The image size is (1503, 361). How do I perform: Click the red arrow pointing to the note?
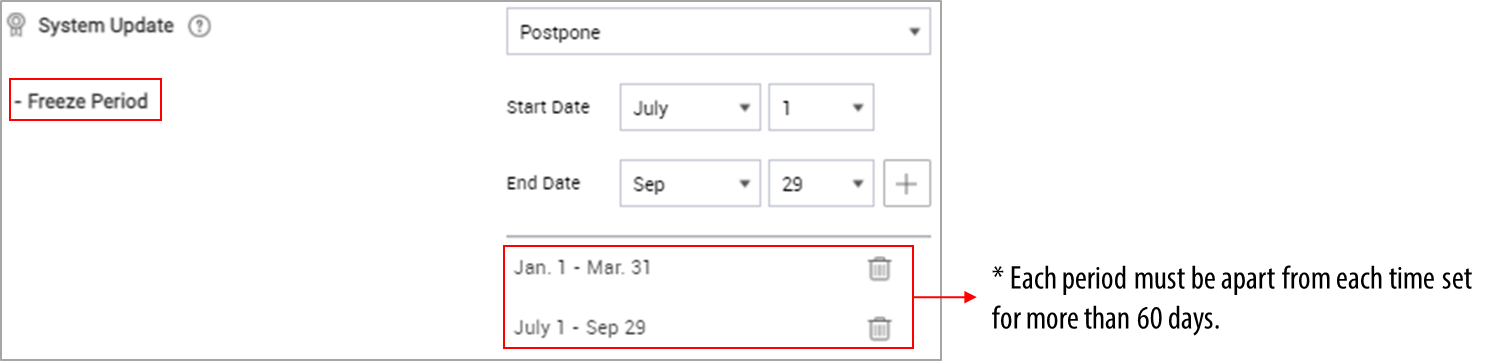[x=946, y=297]
